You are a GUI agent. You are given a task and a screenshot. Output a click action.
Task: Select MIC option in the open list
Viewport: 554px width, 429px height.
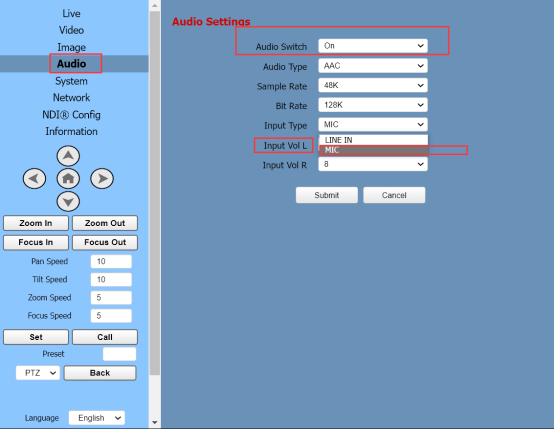373,150
